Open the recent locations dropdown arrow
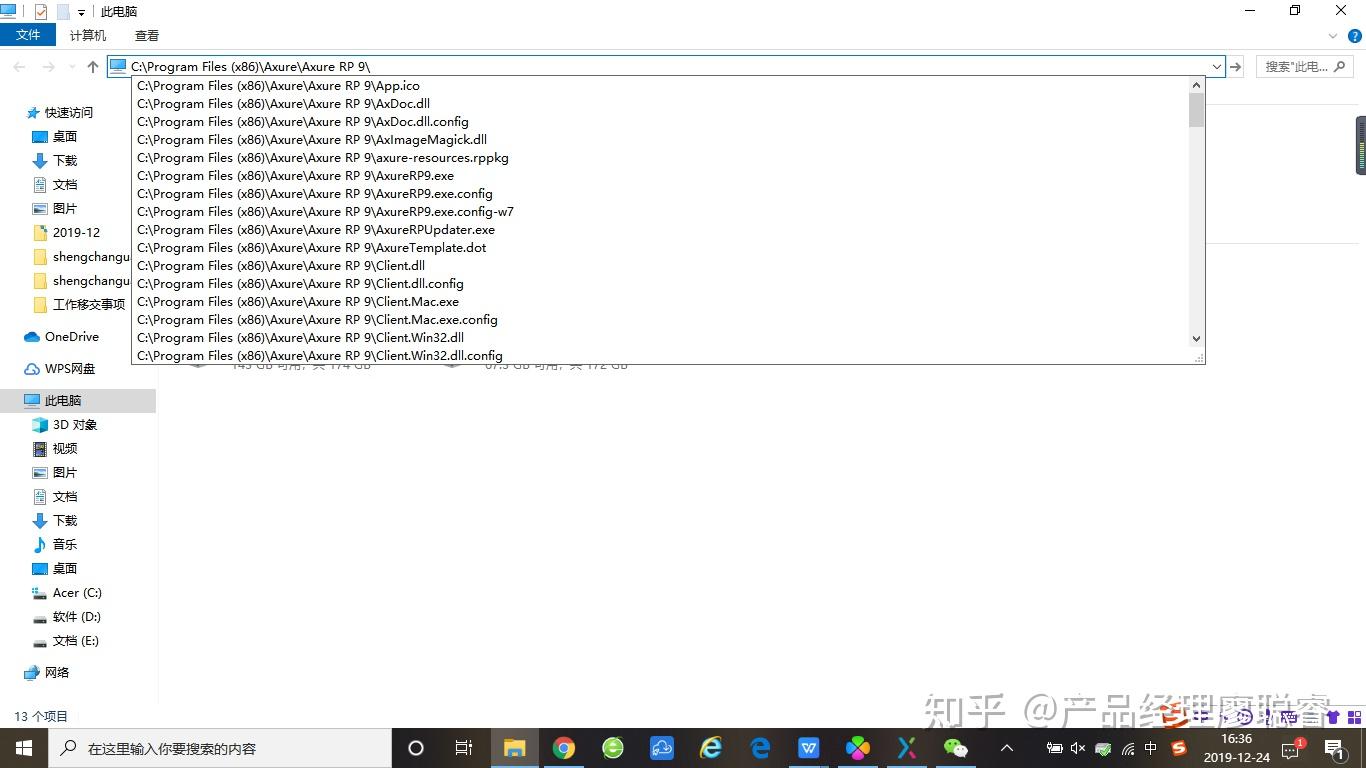The width and height of the screenshot is (1366, 768). coord(71,67)
